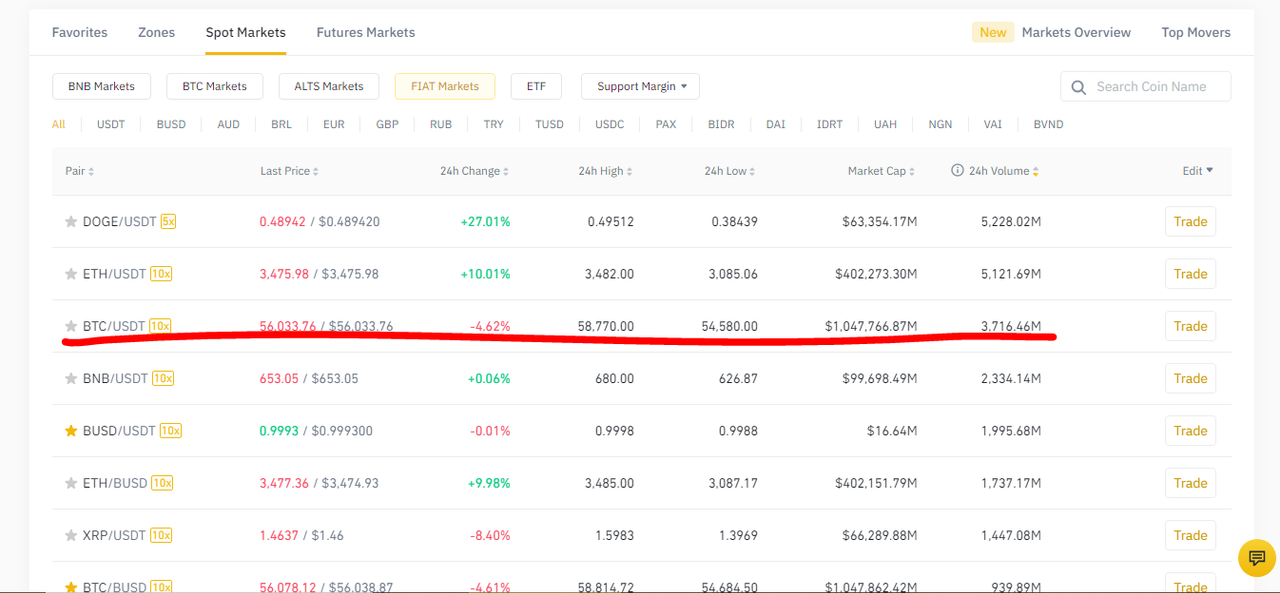The image size is (1280, 593).
Task: Filter pairs by USDC
Action: (610, 124)
